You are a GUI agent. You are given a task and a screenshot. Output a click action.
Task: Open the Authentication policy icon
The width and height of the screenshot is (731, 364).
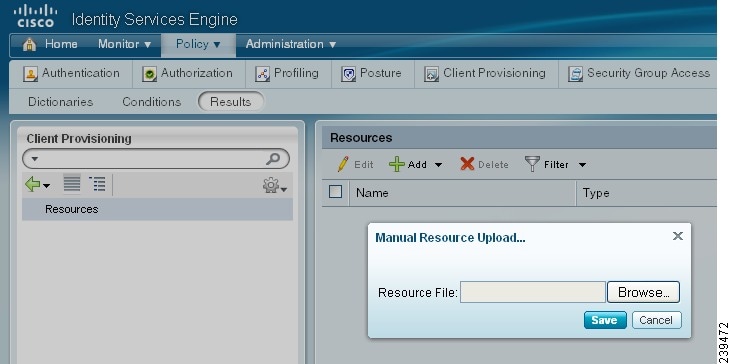click(x=30, y=75)
